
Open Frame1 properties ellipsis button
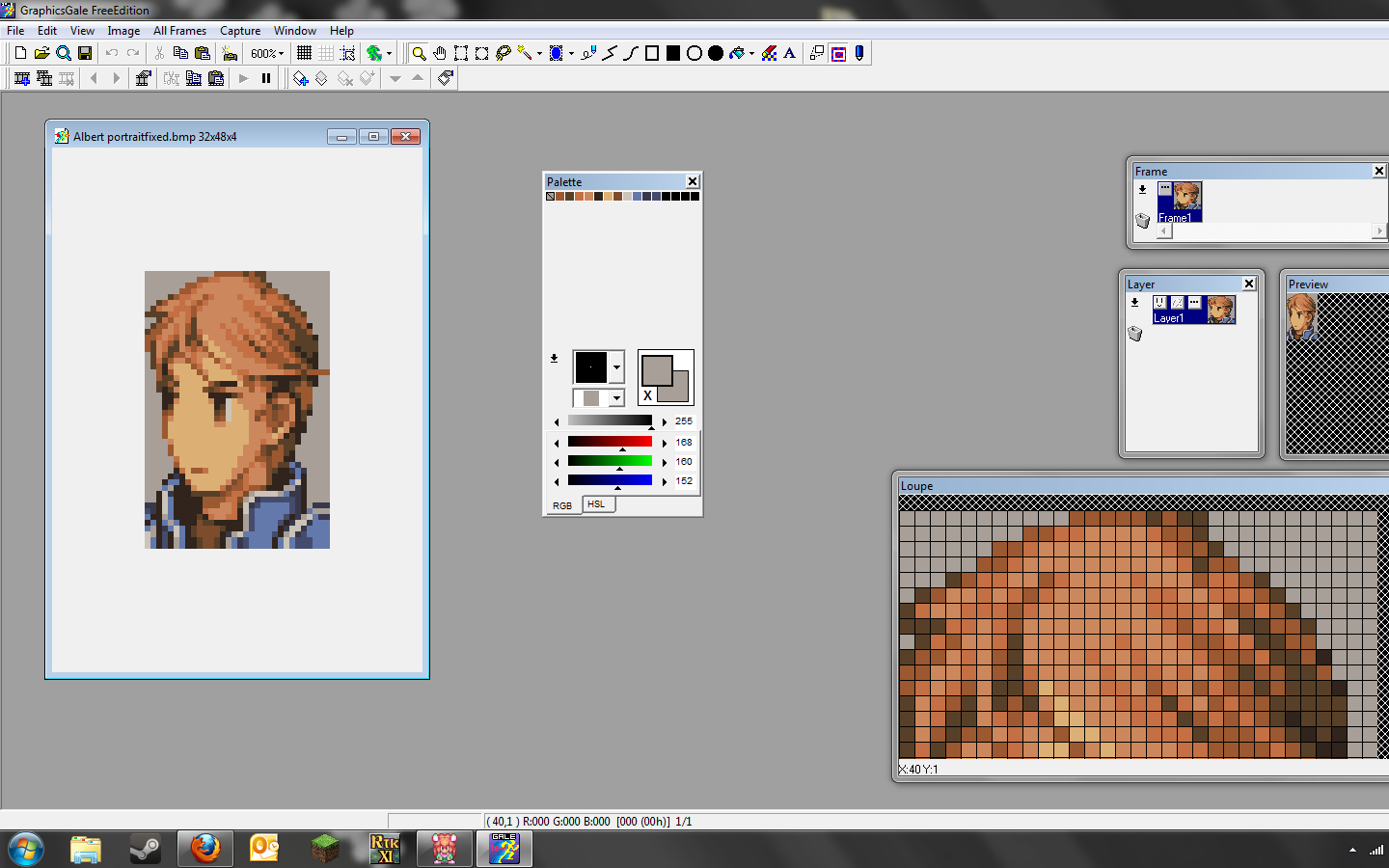[1165, 189]
